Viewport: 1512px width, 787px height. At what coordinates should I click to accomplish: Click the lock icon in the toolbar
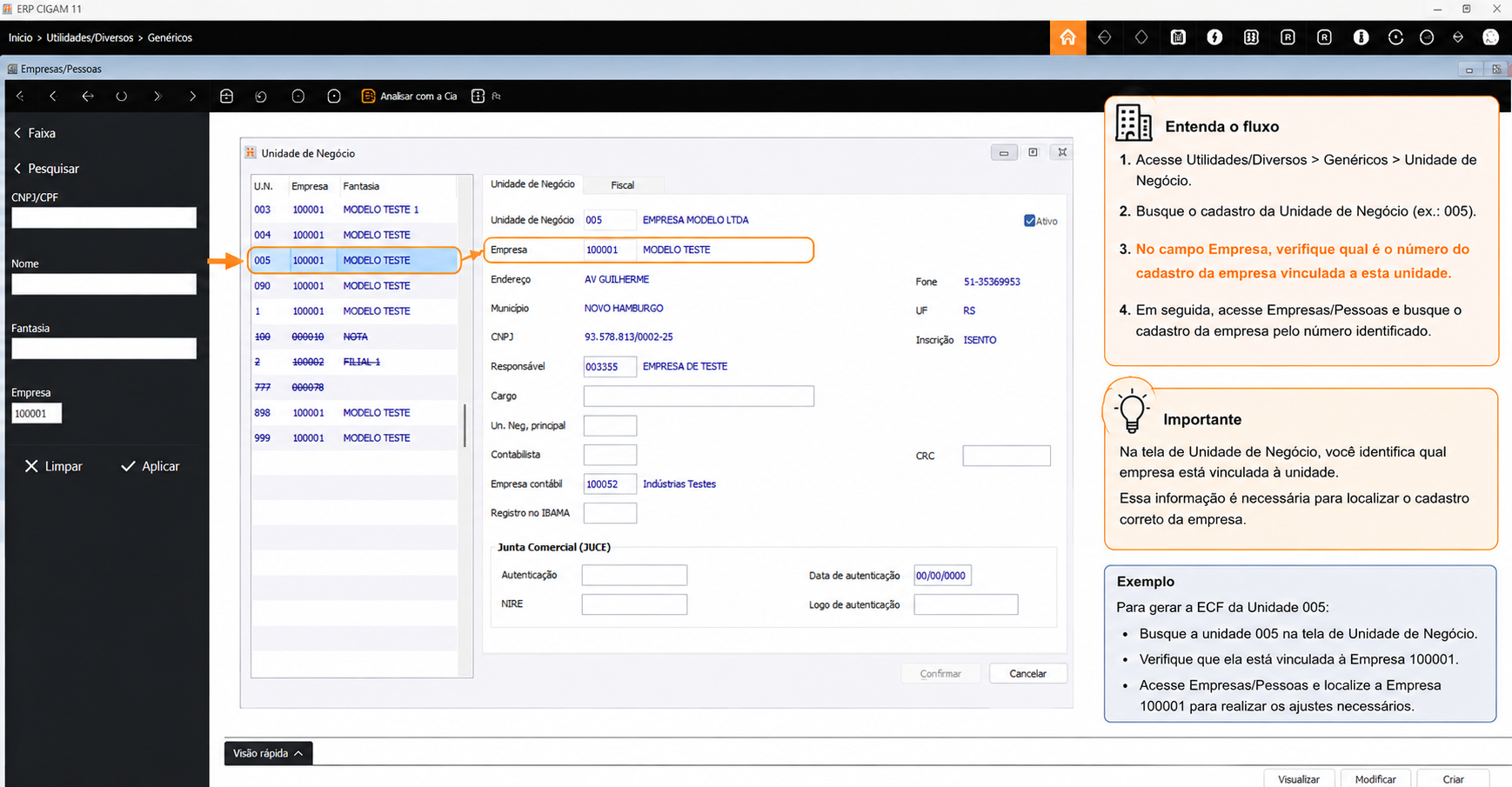pos(226,96)
